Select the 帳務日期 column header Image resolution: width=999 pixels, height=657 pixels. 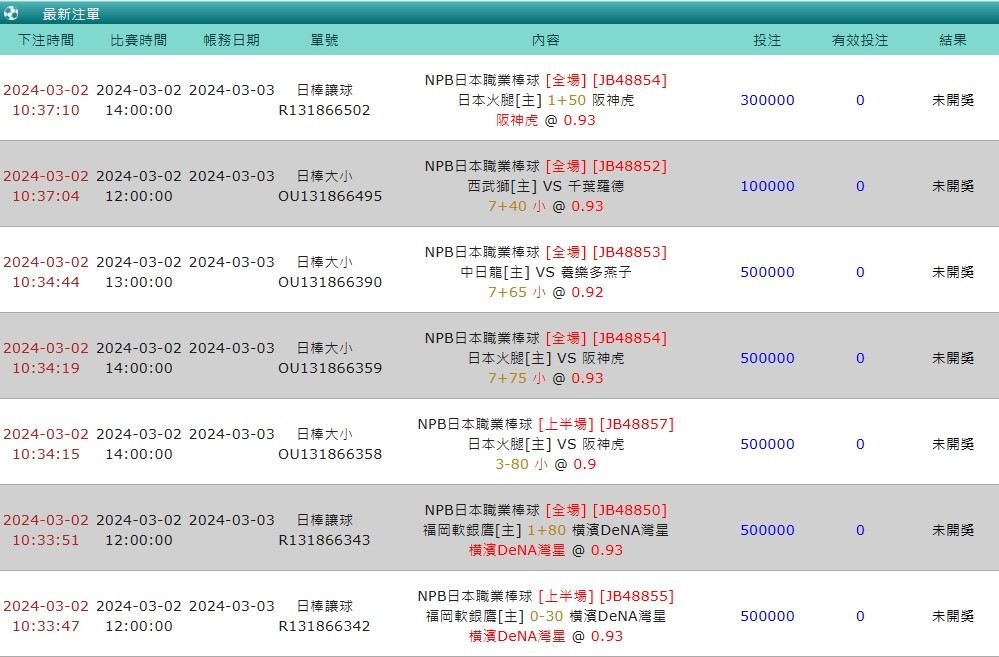pos(232,40)
